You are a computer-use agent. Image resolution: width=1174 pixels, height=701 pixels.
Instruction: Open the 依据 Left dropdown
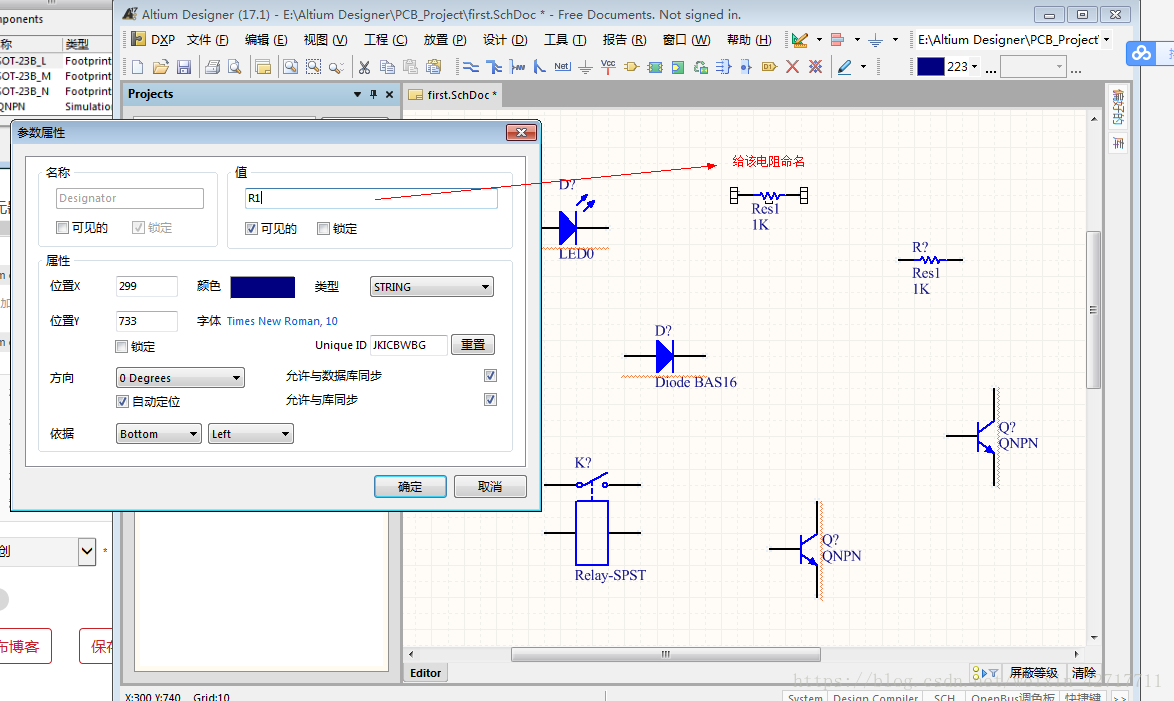[x=251, y=434]
